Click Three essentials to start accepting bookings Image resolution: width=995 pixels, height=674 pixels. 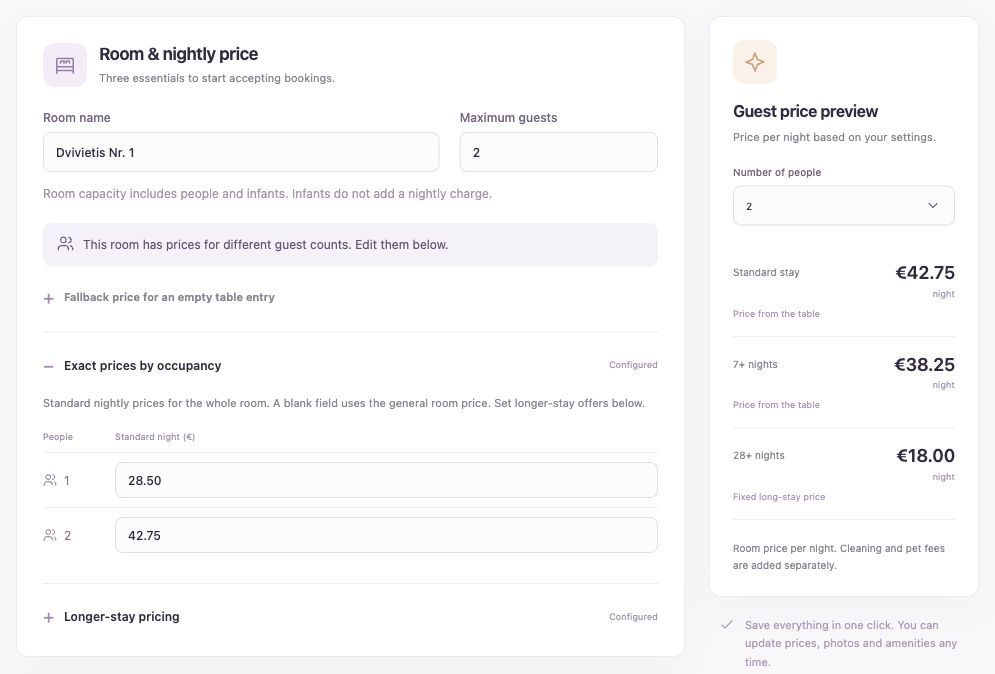tap(217, 78)
